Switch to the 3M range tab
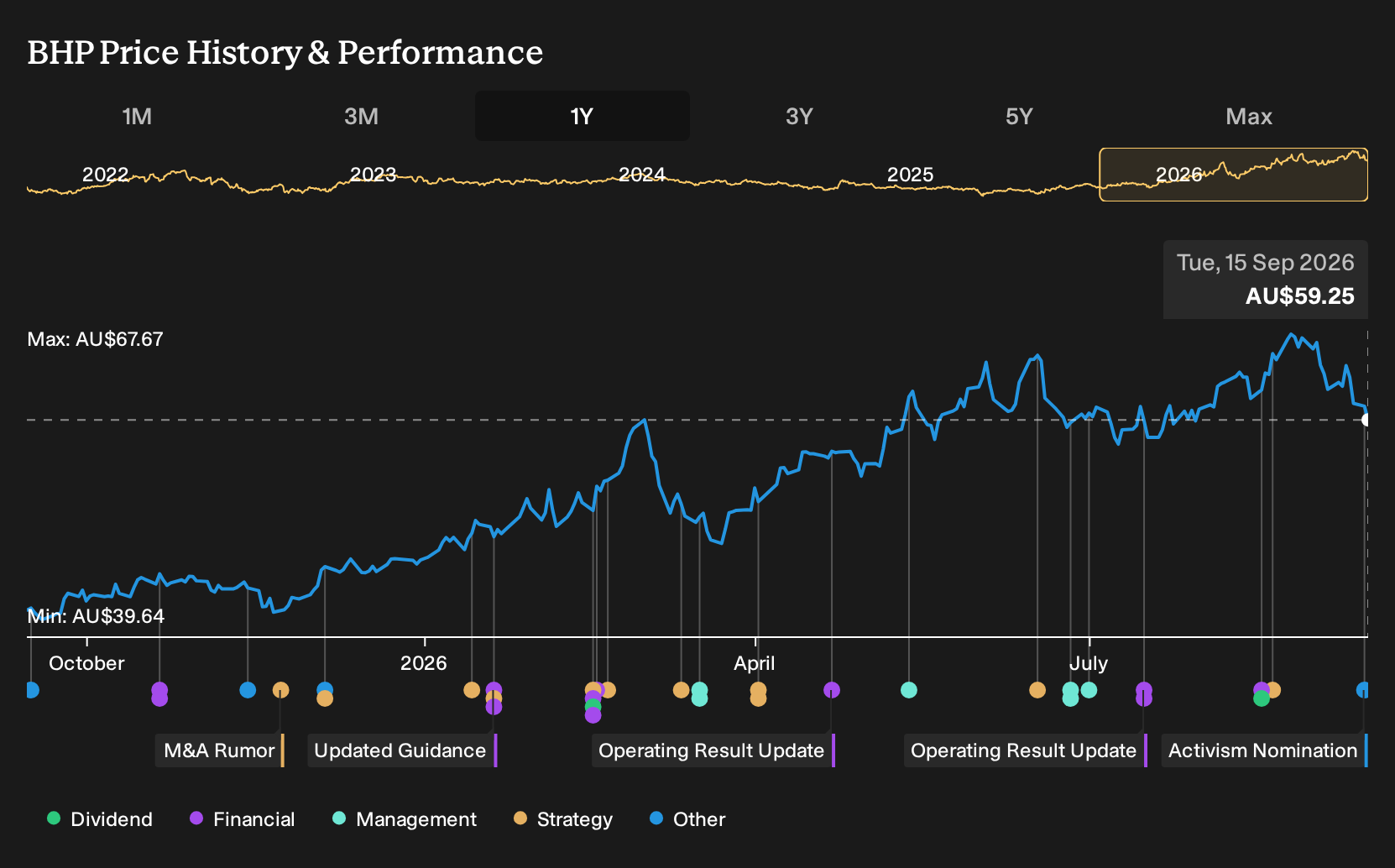Screen dimensions: 1395x868 coord(361,116)
